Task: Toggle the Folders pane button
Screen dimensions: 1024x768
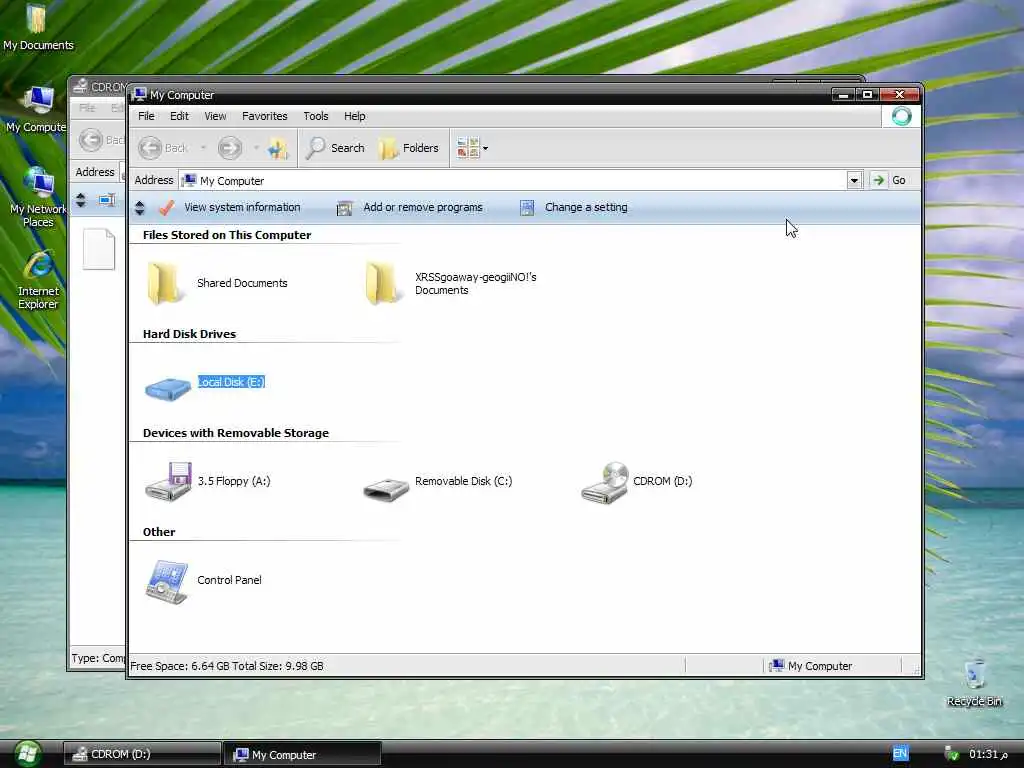Action: point(409,148)
